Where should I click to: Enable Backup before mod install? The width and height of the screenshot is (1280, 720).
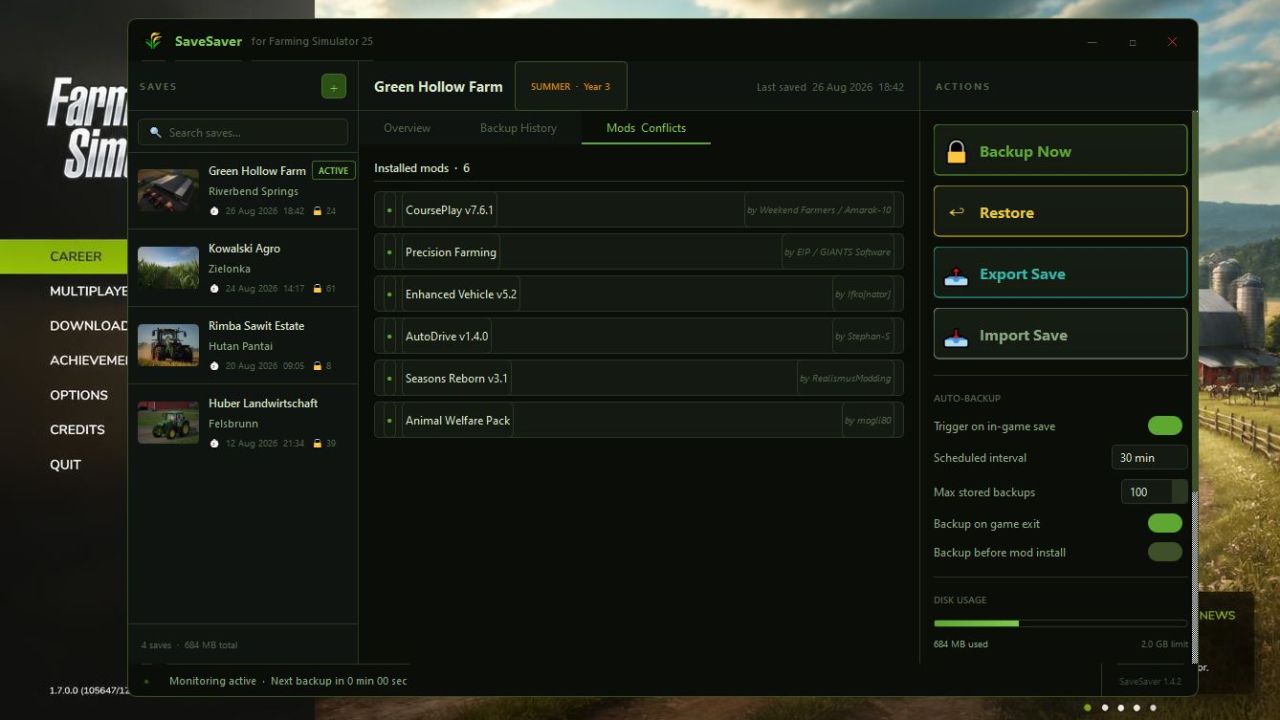click(1165, 552)
